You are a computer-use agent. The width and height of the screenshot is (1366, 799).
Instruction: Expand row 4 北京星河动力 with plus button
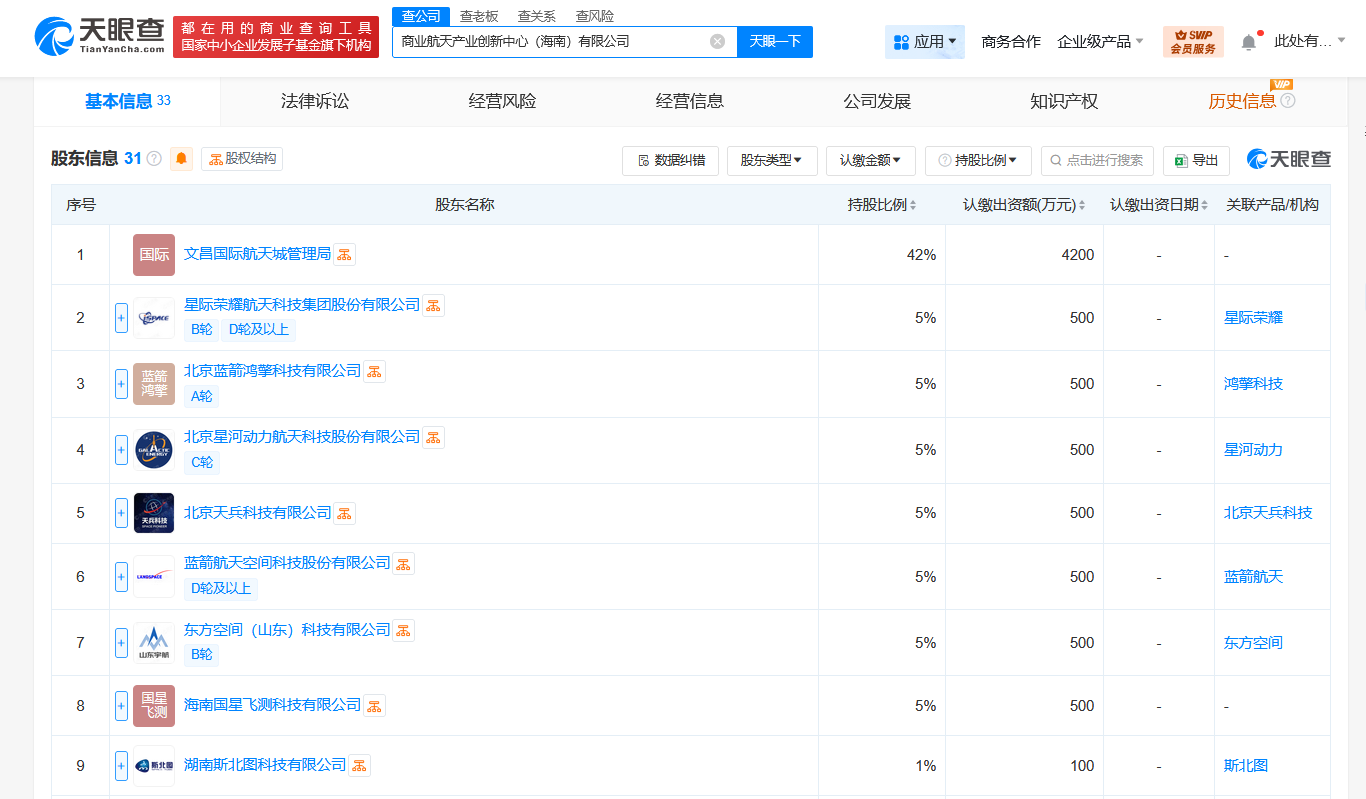[121, 450]
